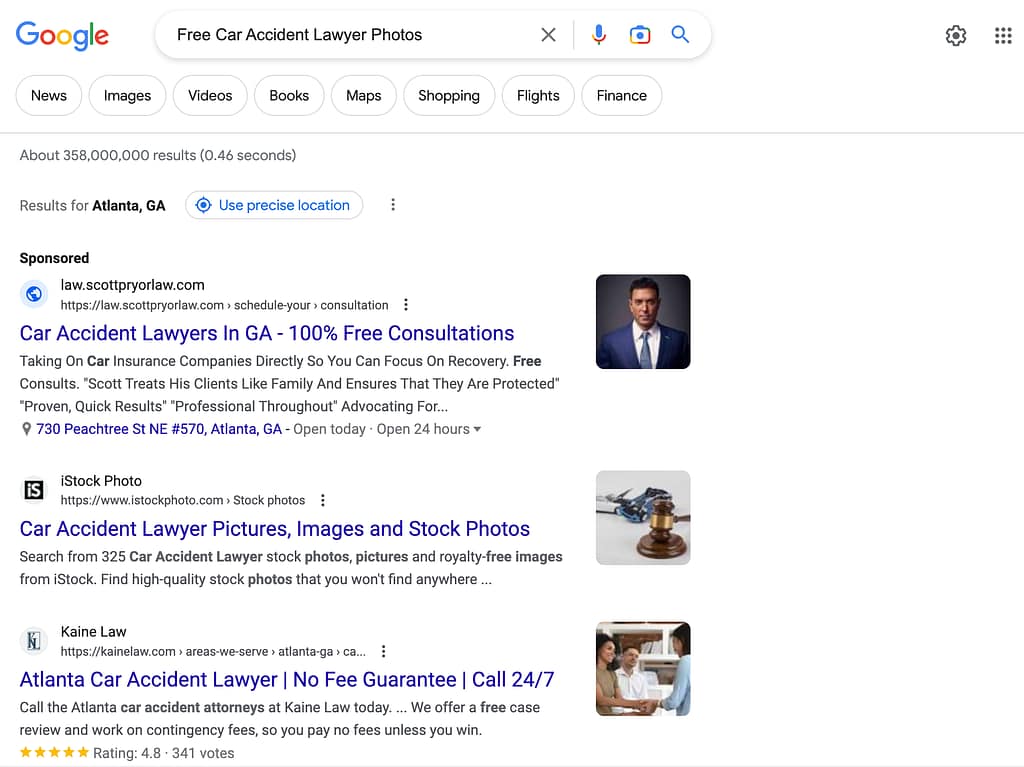Open Atlanta Car Accident Lawyer Kaine link
This screenshot has width=1024, height=767.
(287, 679)
